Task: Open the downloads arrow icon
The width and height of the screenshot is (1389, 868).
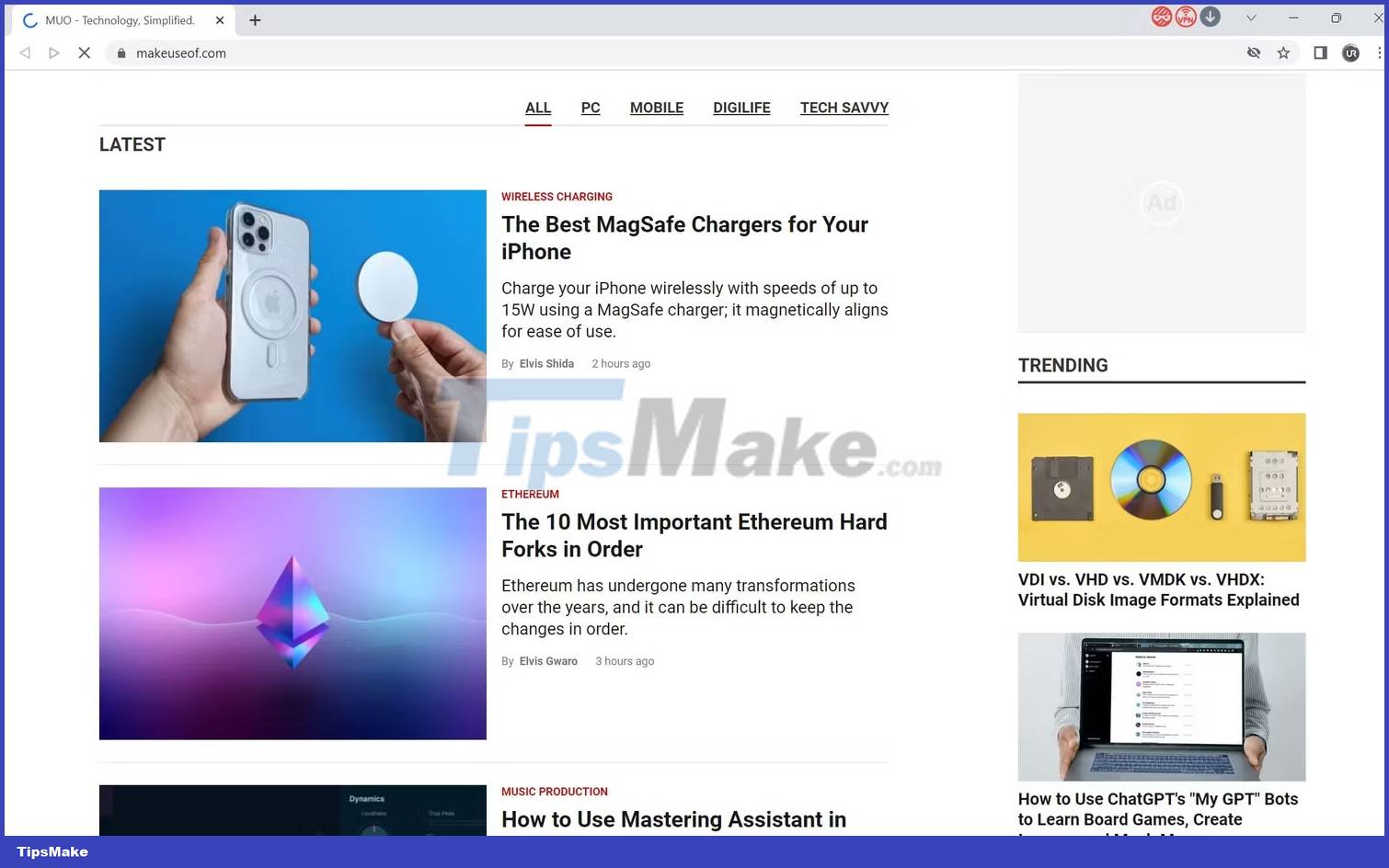Action: (x=1211, y=17)
